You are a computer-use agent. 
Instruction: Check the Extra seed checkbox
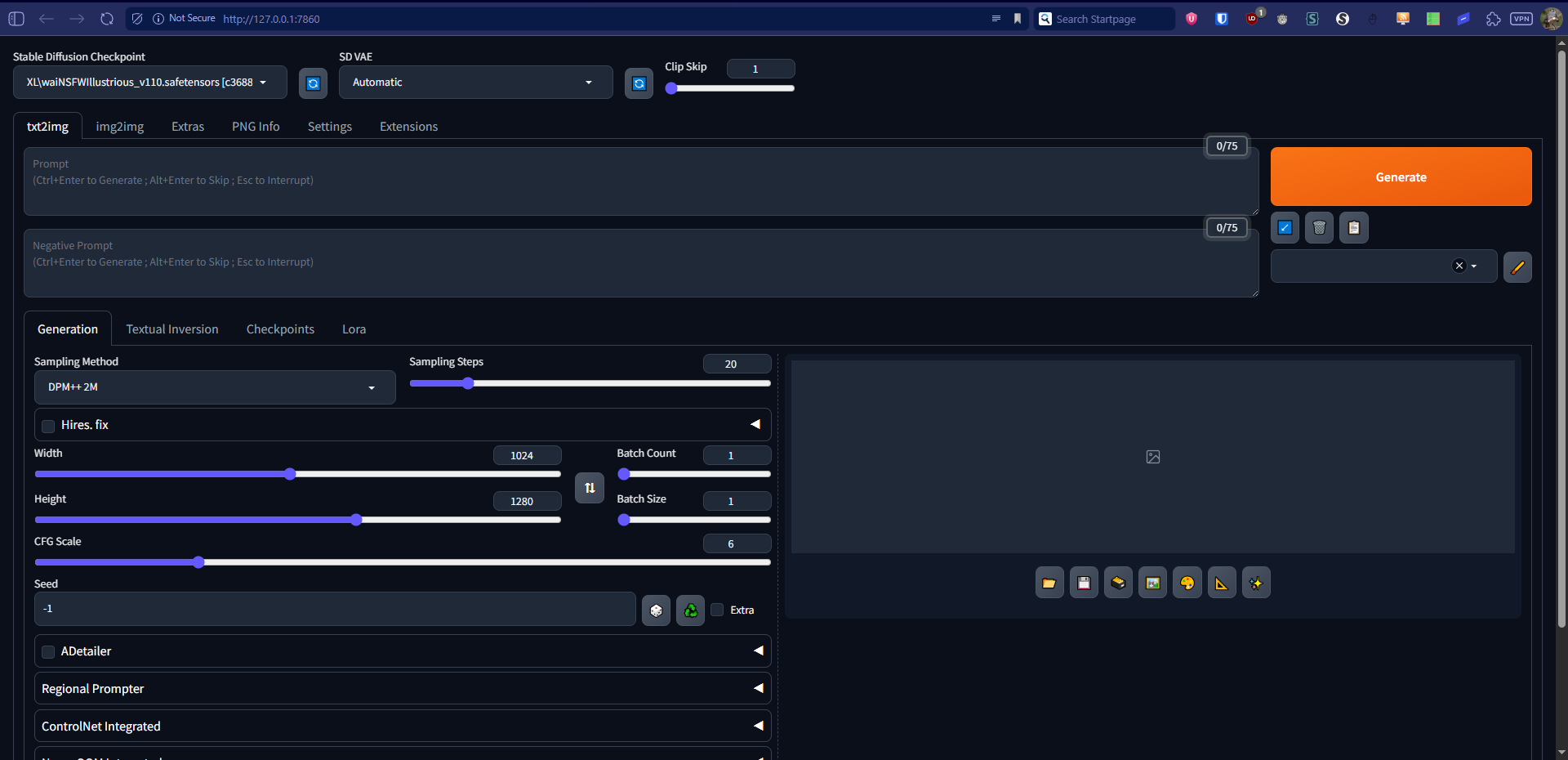click(x=717, y=610)
